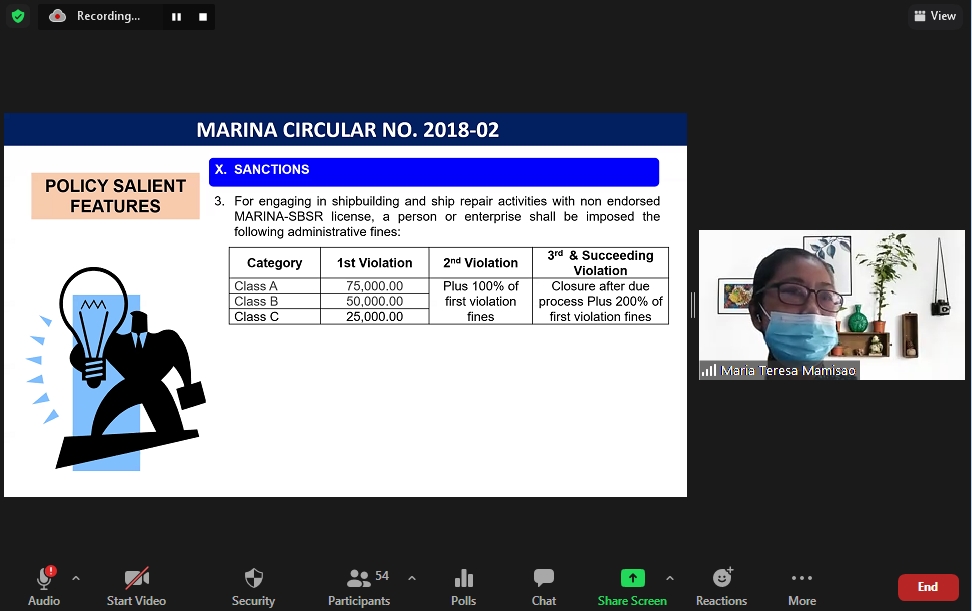Click the slide title MARINA CIRCULAR NO. 2018-02
Image resolution: width=972 pixels, height=611 pixels.
[x=347, y=130]
